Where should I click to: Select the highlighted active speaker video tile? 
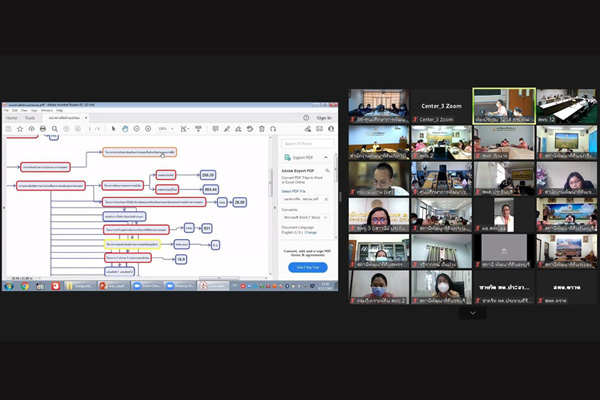[x=504, y=106]
